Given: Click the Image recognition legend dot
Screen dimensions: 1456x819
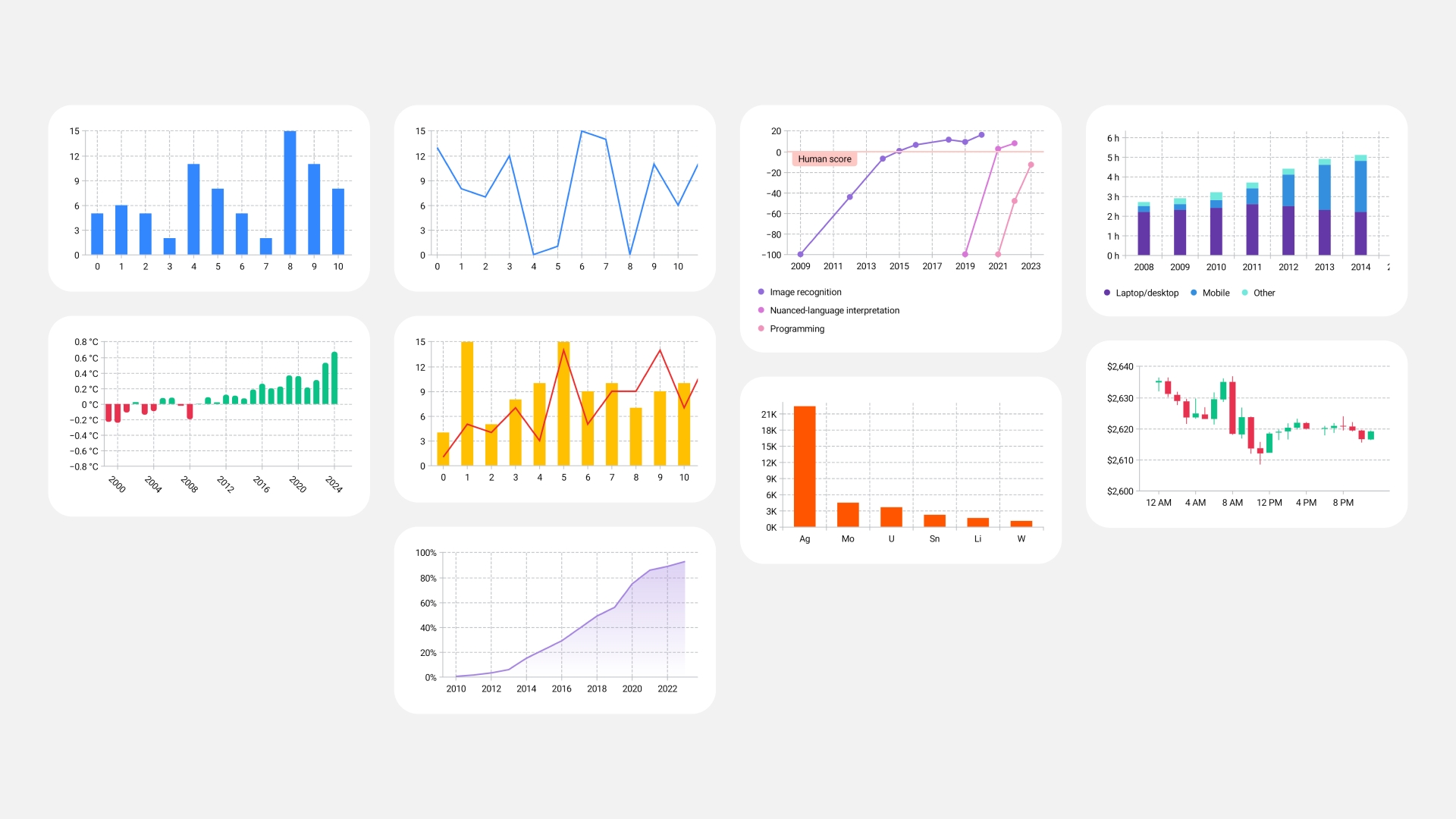Looking at the screenshot, I should click(761, 292).
